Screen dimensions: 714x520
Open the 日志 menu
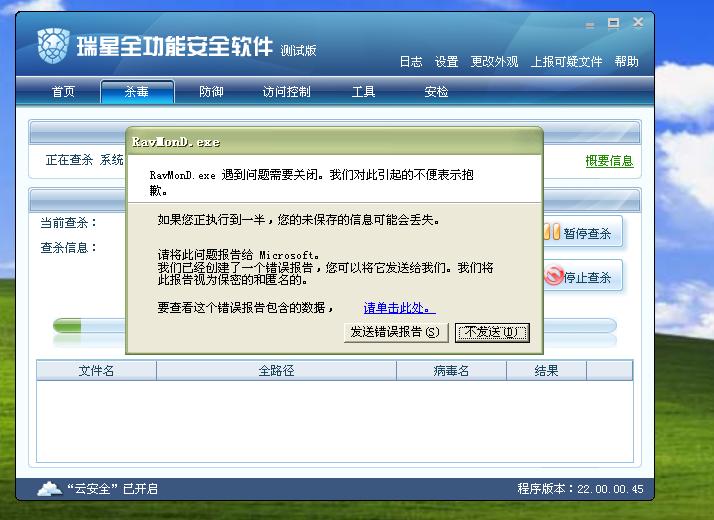coord(411,61)
